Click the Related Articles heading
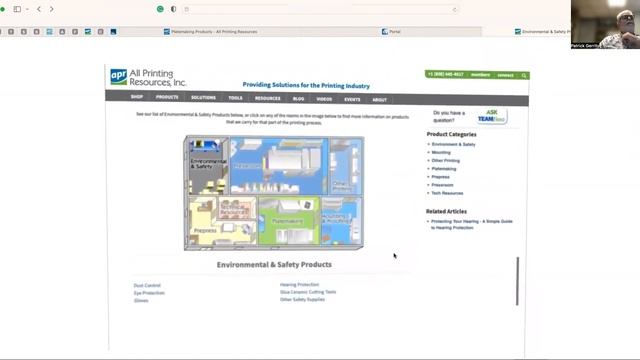Screen dimensions: 640x360 446,211
